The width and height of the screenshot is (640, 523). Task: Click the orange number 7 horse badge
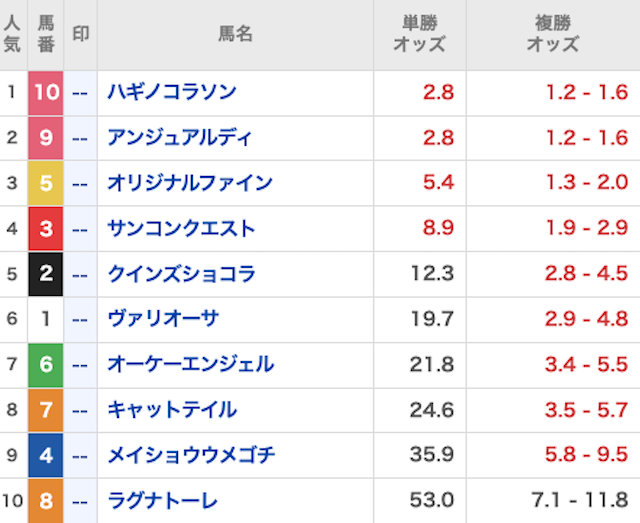pyautogui.click(x=46, y=410)
